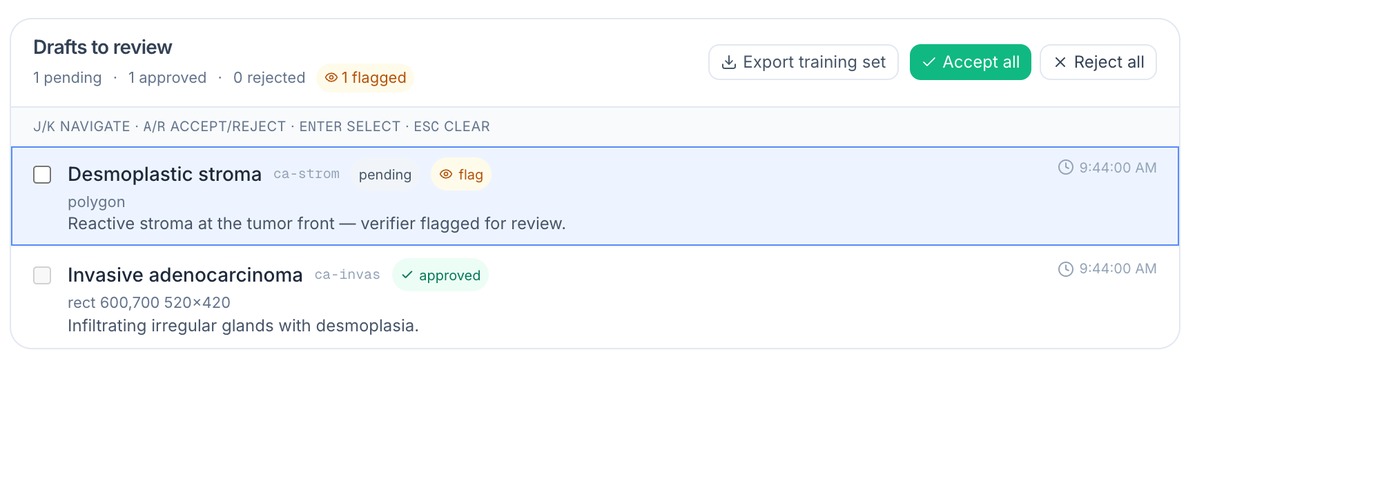Select the Desmoplastic stroma title
This screenshot has width=1400, height=497.
[x=165, y=174]
